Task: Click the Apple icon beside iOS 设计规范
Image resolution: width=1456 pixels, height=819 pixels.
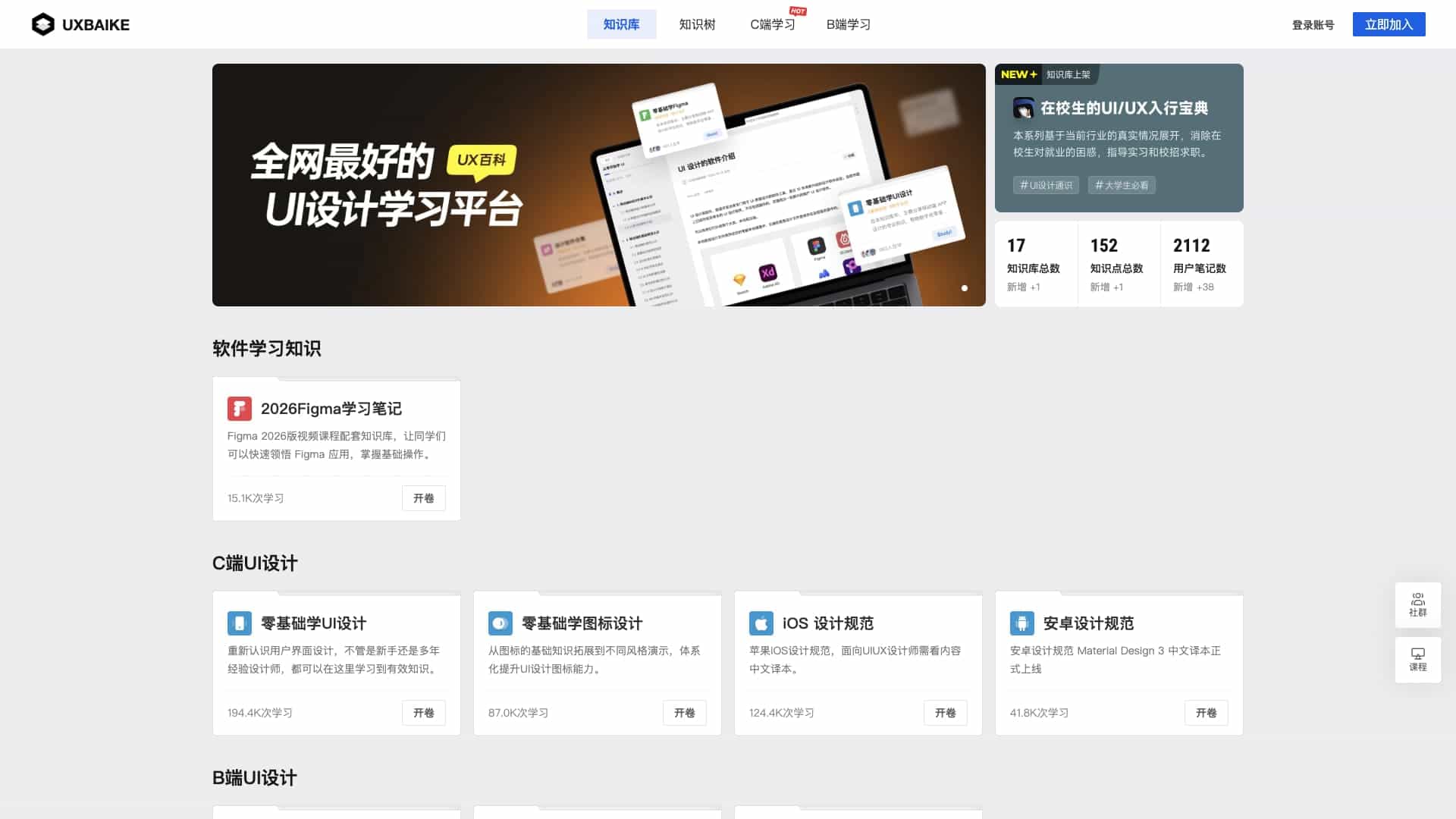Action: click(x=761, y=623)
